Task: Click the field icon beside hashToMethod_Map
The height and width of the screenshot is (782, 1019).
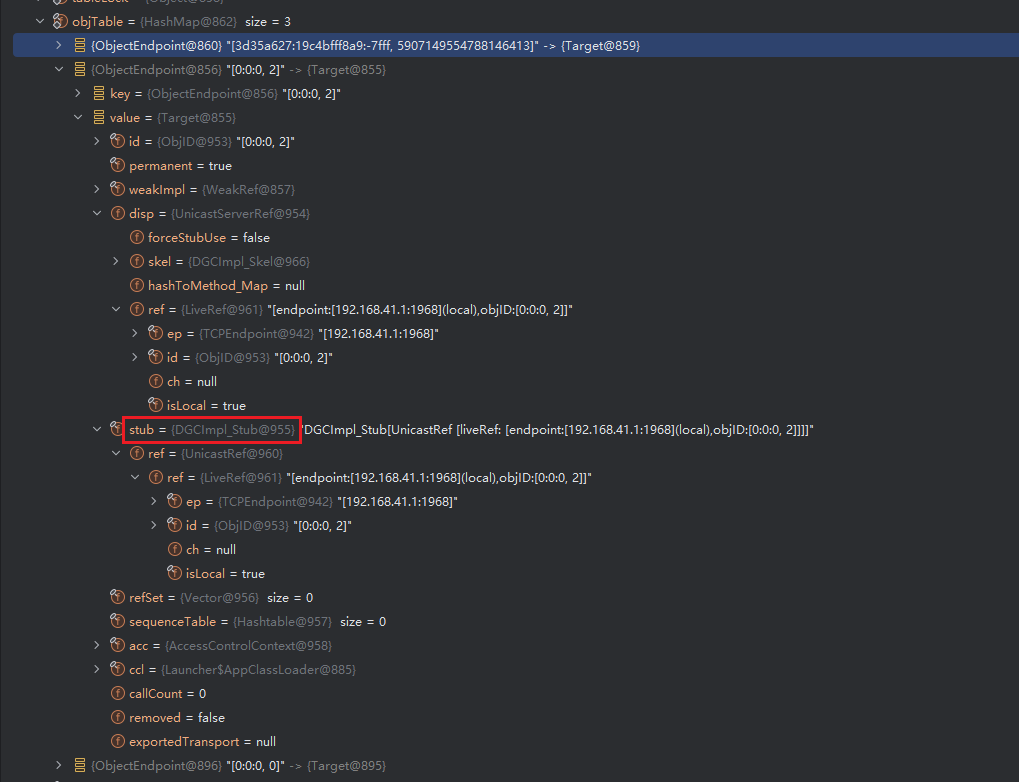Action: [136, 285]
